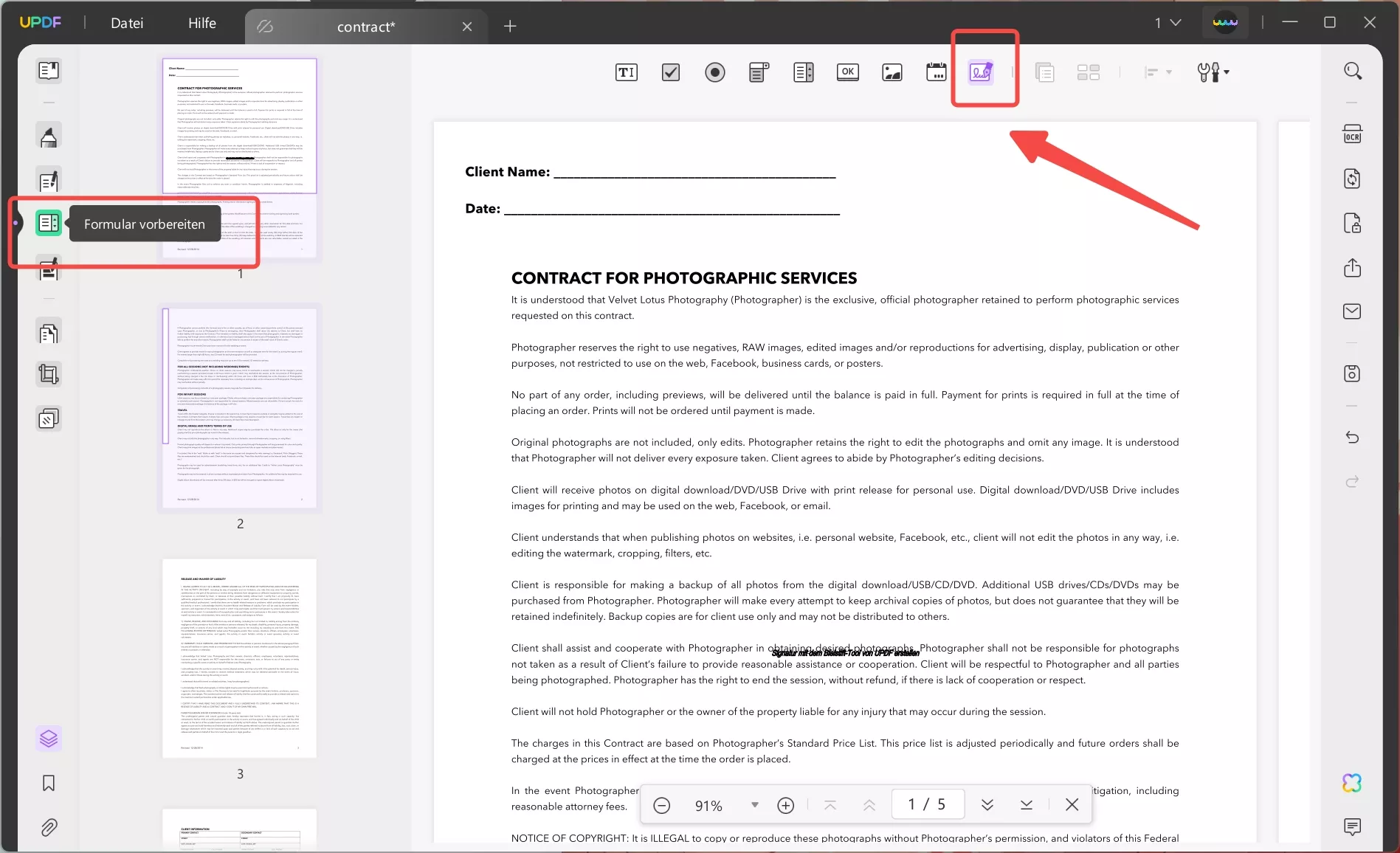Select the page 3 thumbnail
The width and height of the screenshot is (1400, 853).
coord(240,658)
